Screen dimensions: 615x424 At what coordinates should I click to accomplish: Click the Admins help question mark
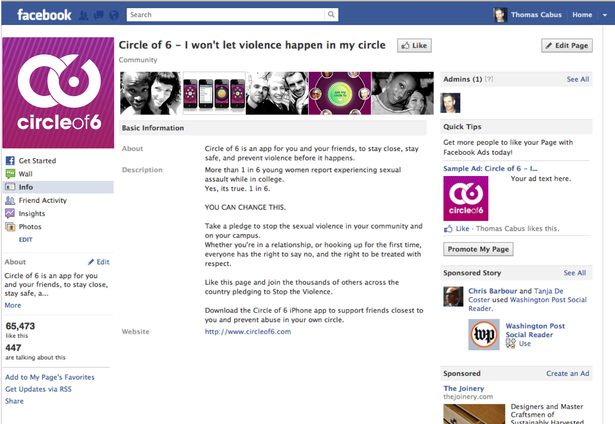tap(489, 79)
